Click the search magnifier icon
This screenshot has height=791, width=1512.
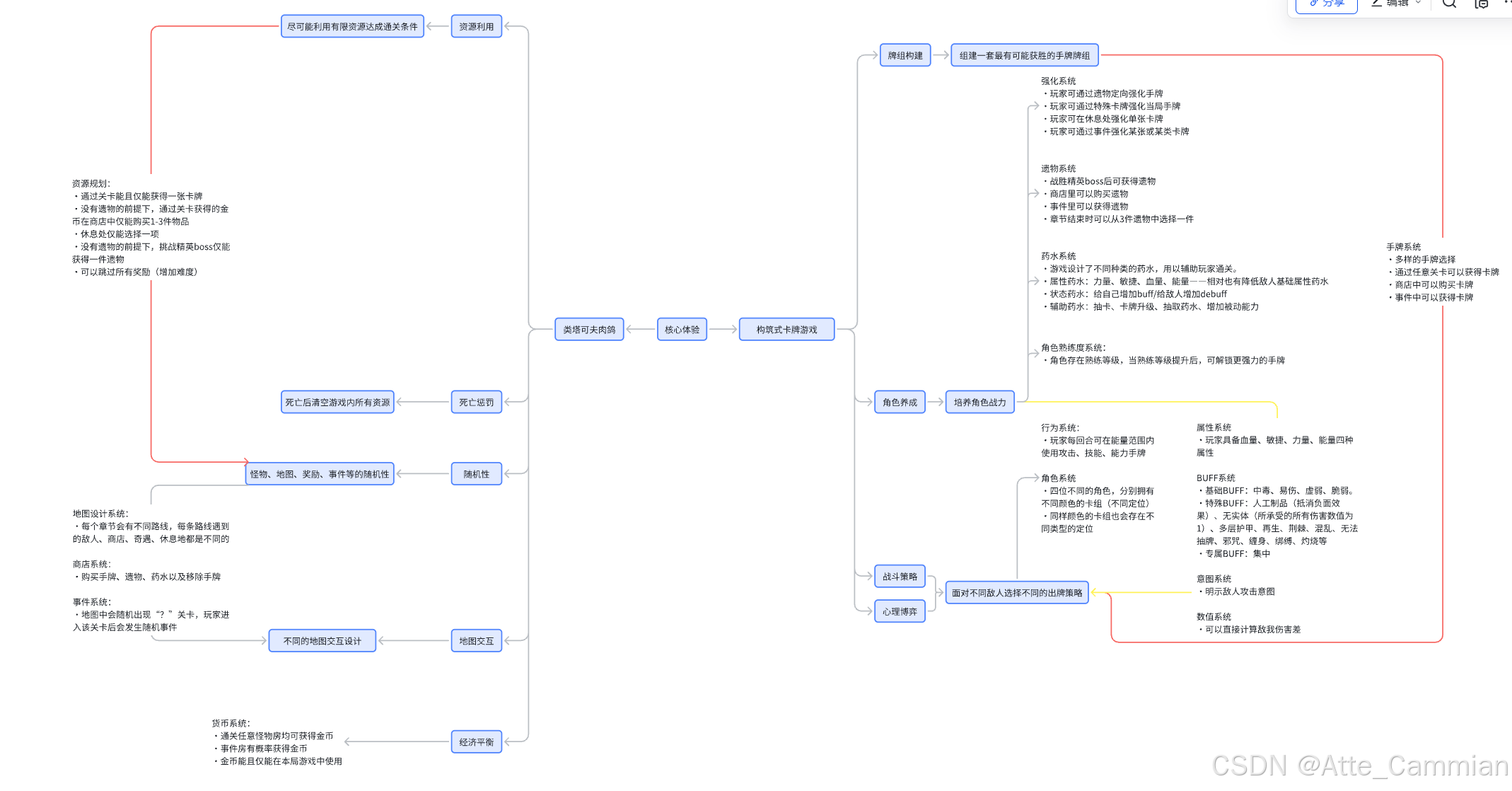click(x=1449, y=4)
